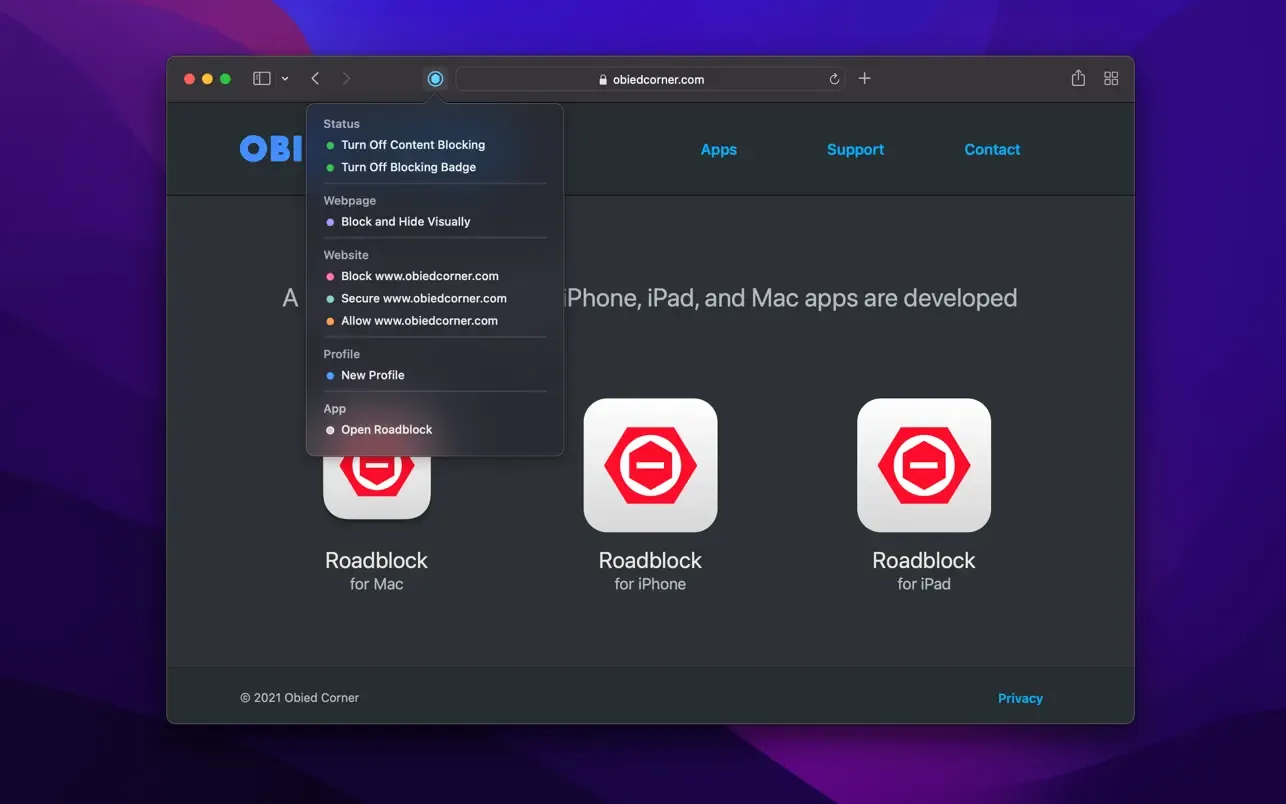Screen dimensions: 1286x804
Task: Add a new tab with plus icon
Action: [865, 79]
